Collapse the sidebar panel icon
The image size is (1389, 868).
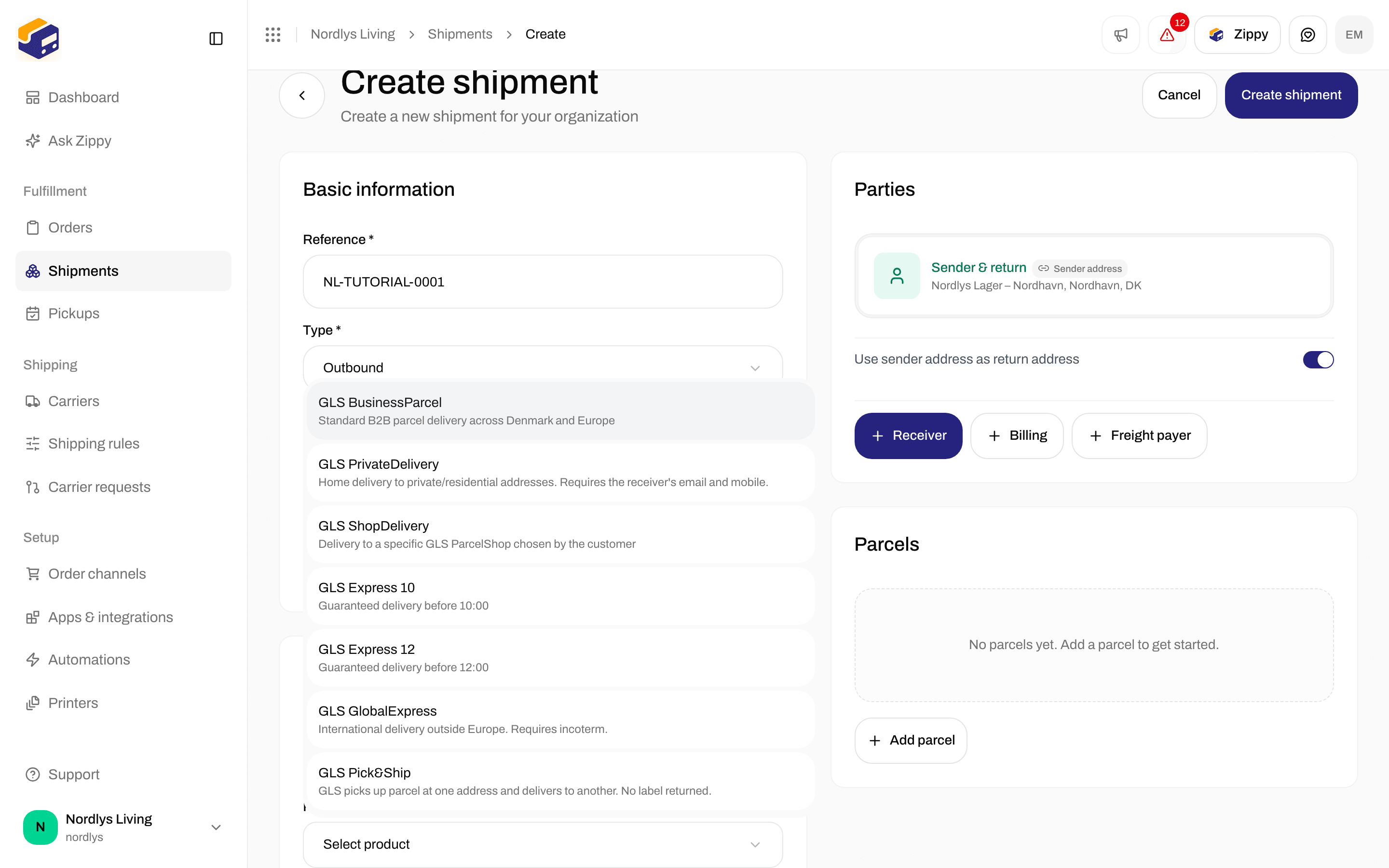216,39
